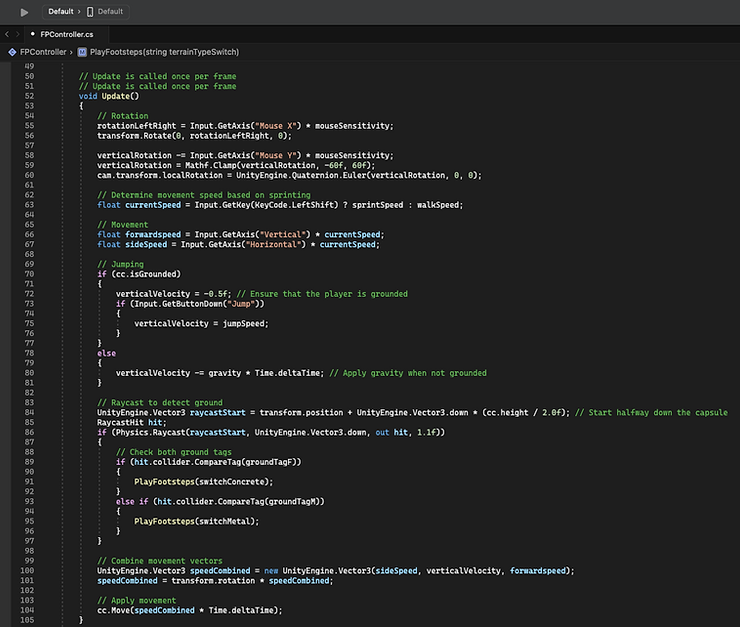Click Quaternion.Euler on line 60
Screen dimensions: 740x627
[328, 175]
